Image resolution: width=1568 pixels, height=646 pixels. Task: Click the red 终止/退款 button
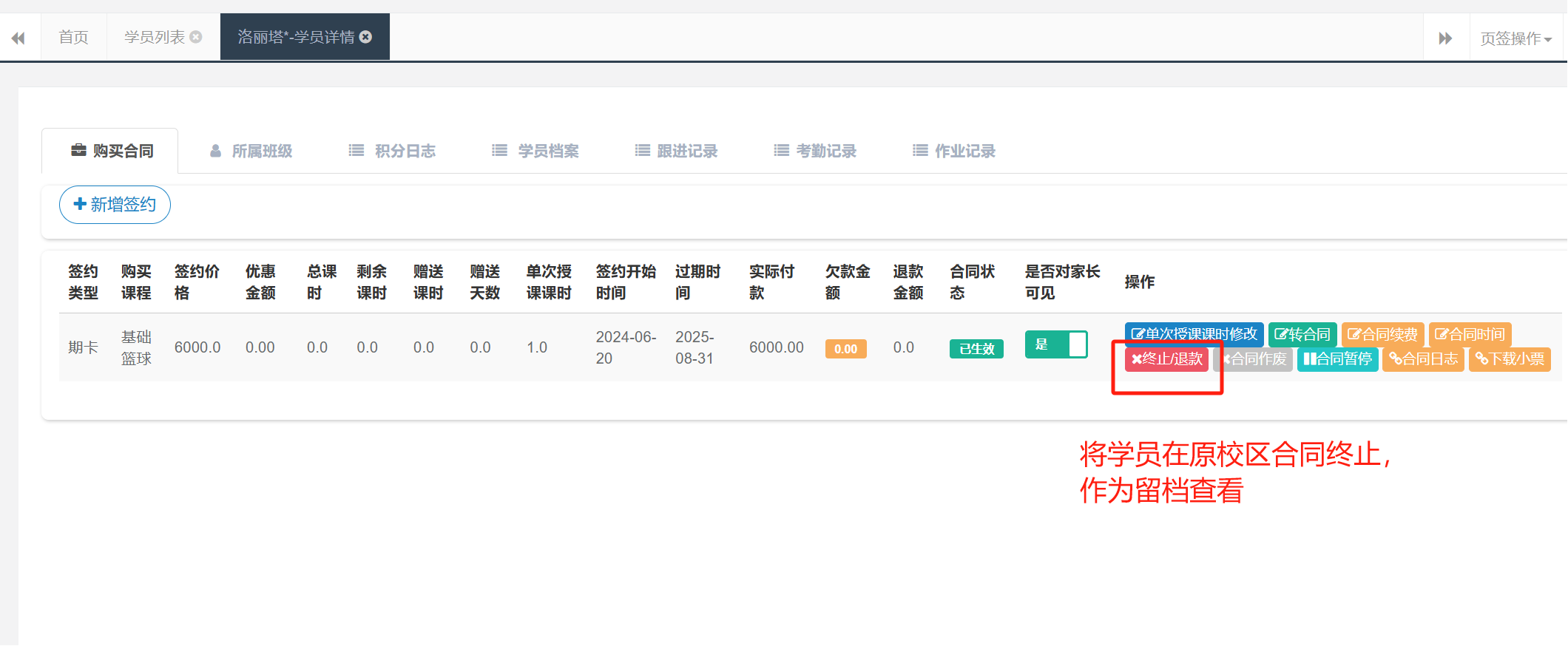coord(1166,359)
